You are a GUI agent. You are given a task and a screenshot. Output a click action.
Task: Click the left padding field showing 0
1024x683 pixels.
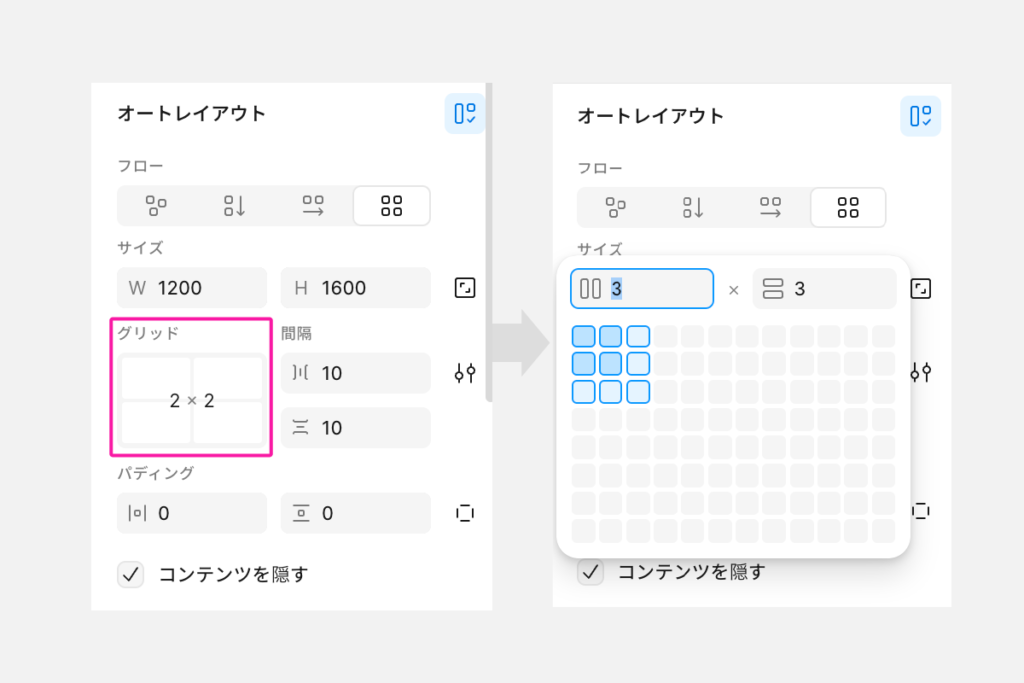pos(192,513)
